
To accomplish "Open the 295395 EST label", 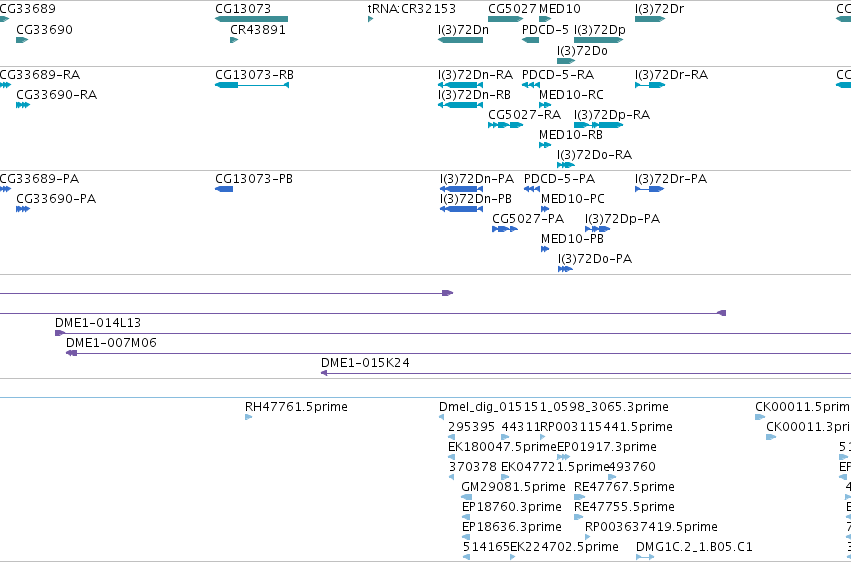I will [x=472, y=427].
